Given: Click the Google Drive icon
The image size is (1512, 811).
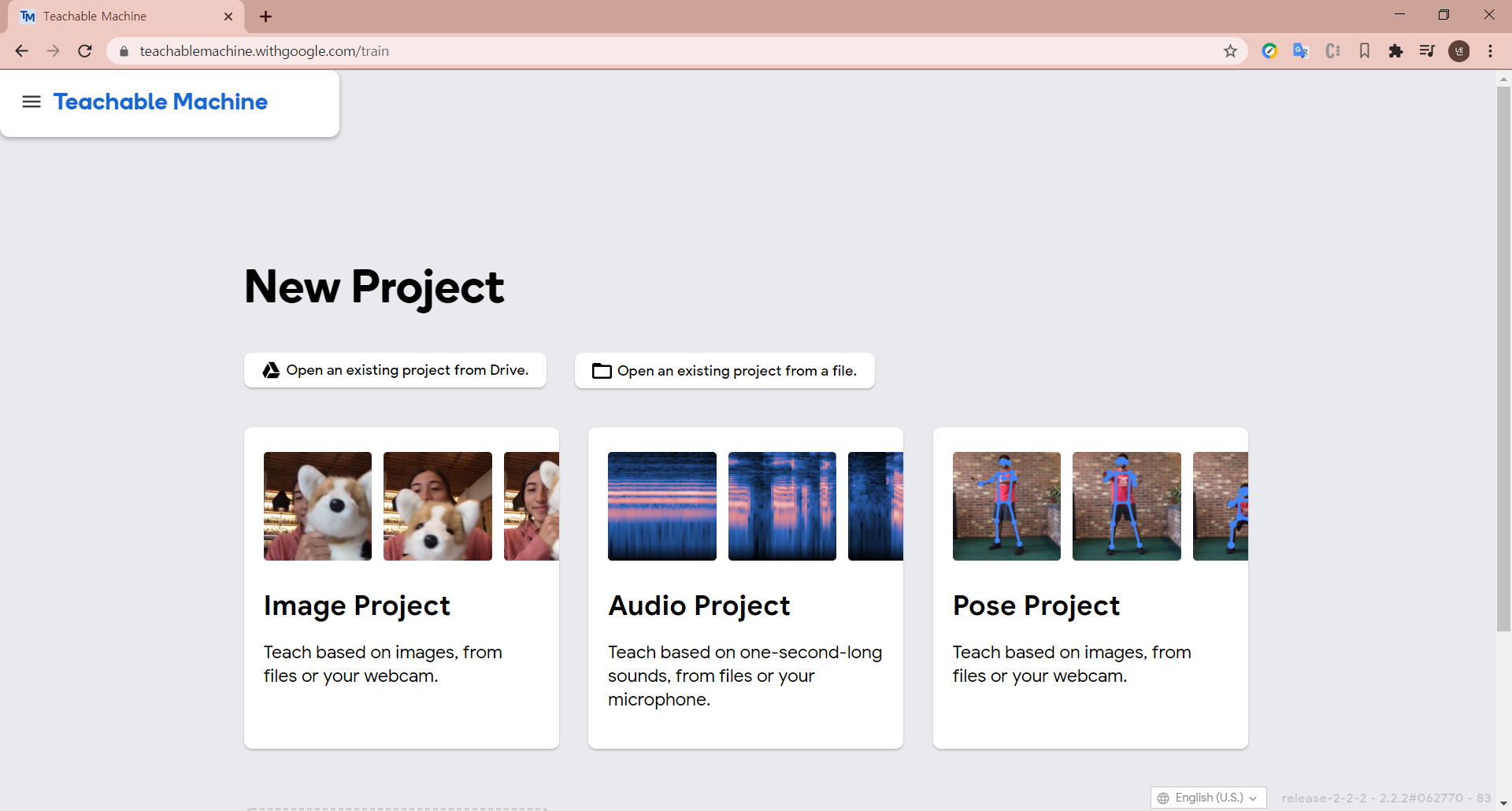Looking at the screenshot, I should [x=271, y=370].
